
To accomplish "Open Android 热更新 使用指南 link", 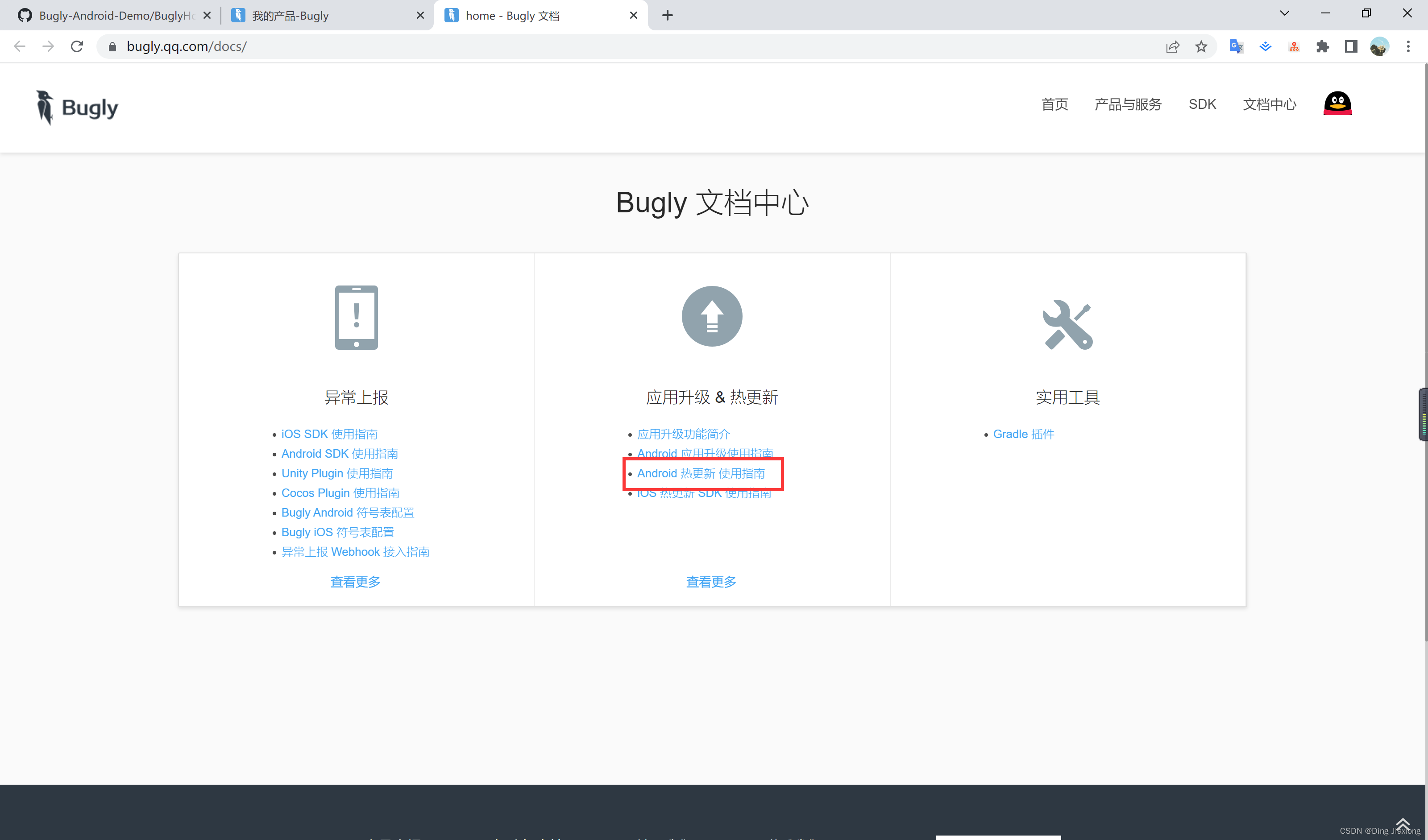I will click(701, 473).
